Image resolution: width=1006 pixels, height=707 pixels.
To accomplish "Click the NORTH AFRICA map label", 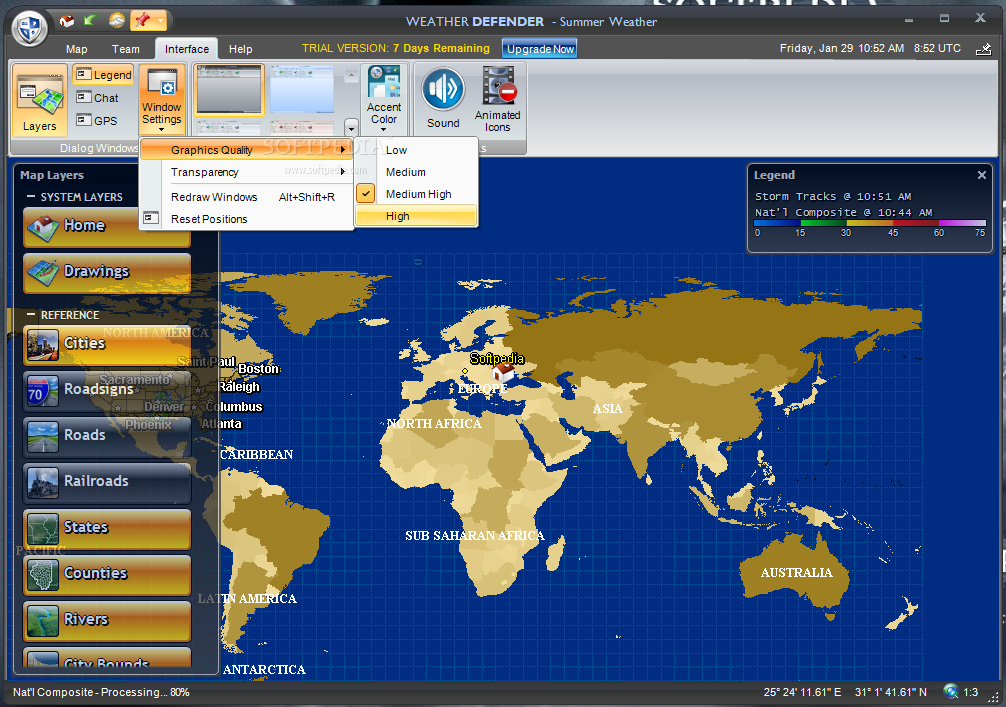I will (x=434, y=423).
